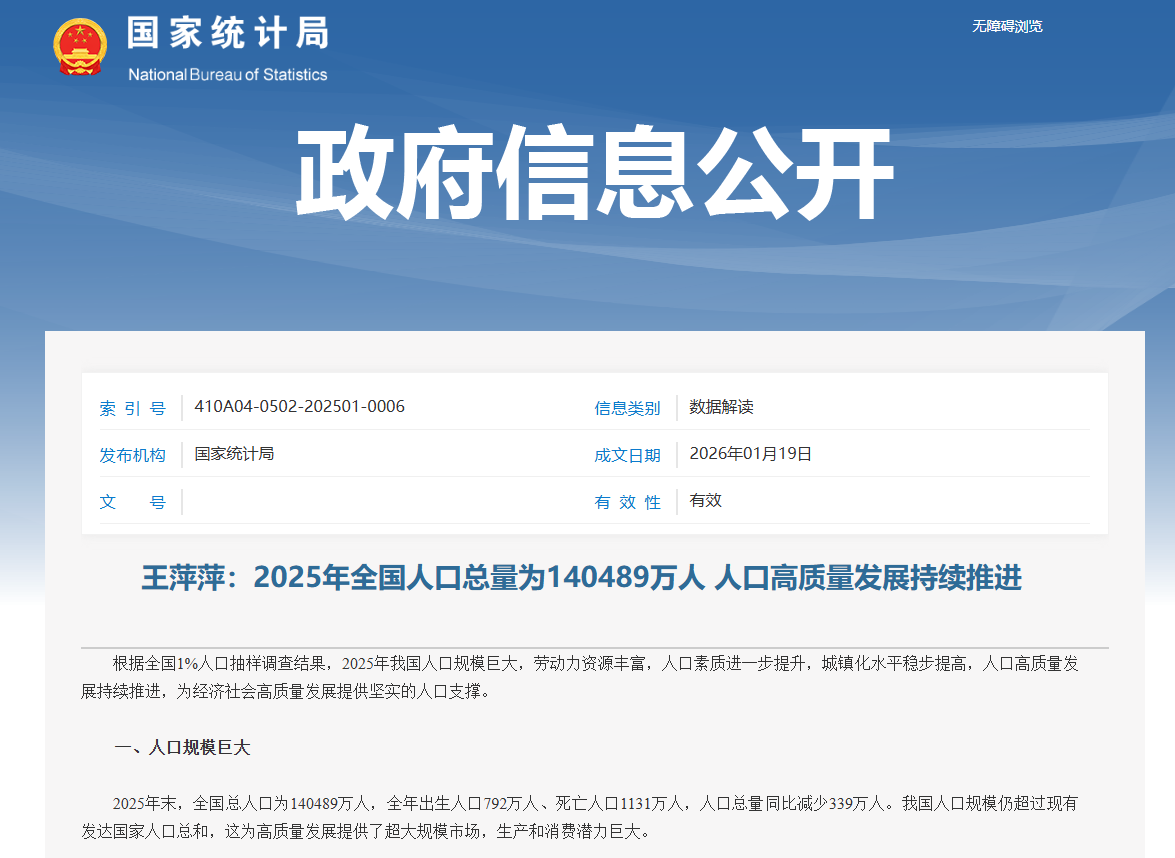The width and height of the screenshot is (1175, 858).
Task: Click the National Bureau of Statistics text
Action: pyautogui.click(x=228, y=74)
